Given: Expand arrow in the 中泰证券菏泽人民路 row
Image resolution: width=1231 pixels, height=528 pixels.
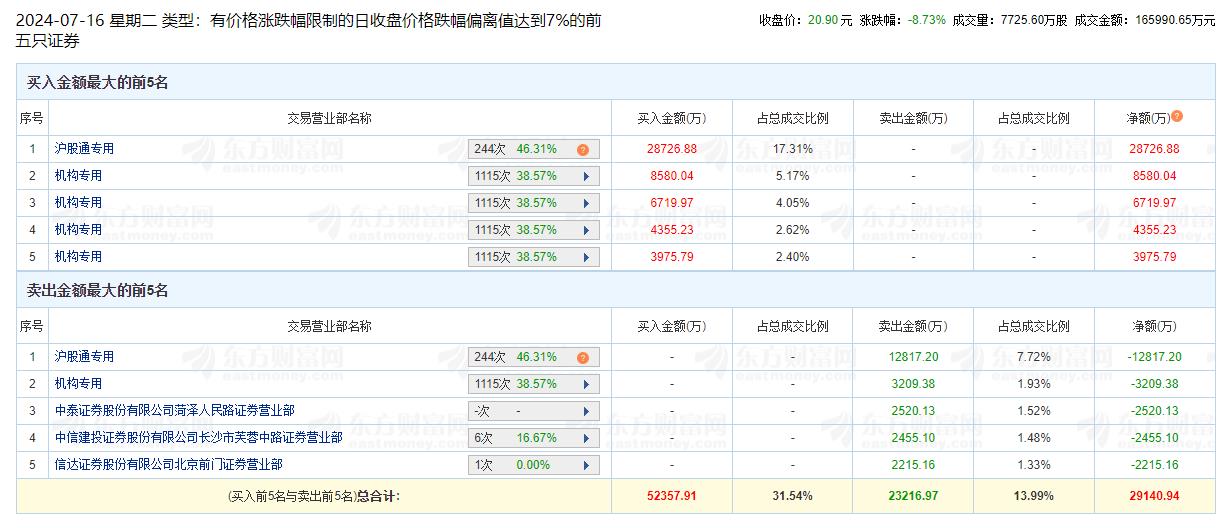Looking at the screenshot, I should pos(586,411).
